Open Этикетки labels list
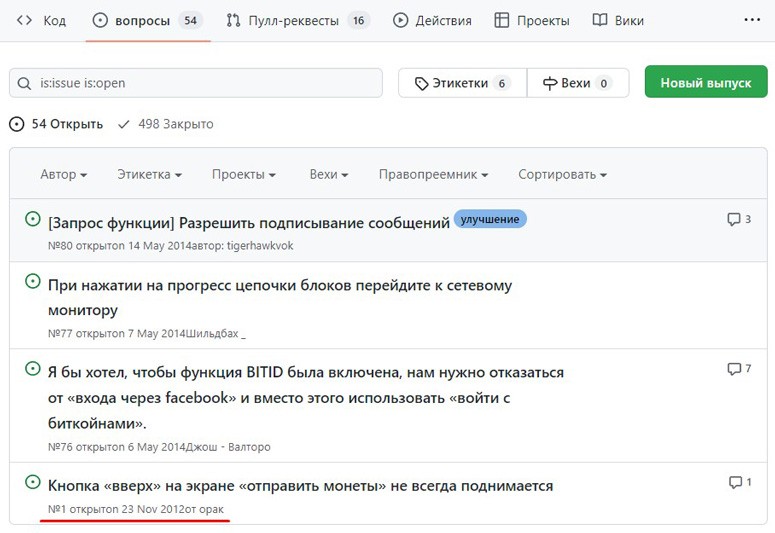Viewport: 775px width, 533px height. click(463, 83)
